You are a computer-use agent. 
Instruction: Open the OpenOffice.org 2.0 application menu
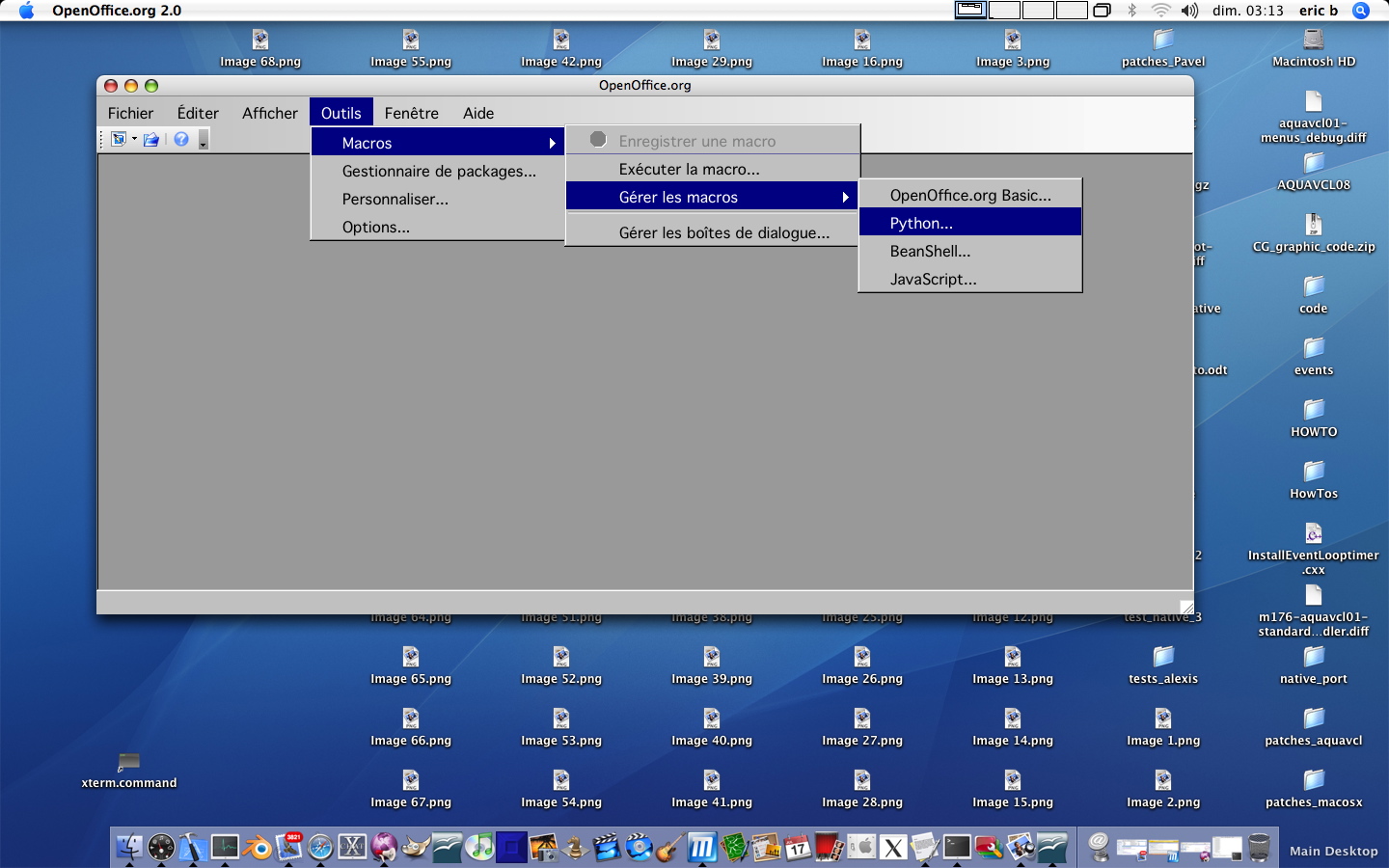tap(117, 11)
